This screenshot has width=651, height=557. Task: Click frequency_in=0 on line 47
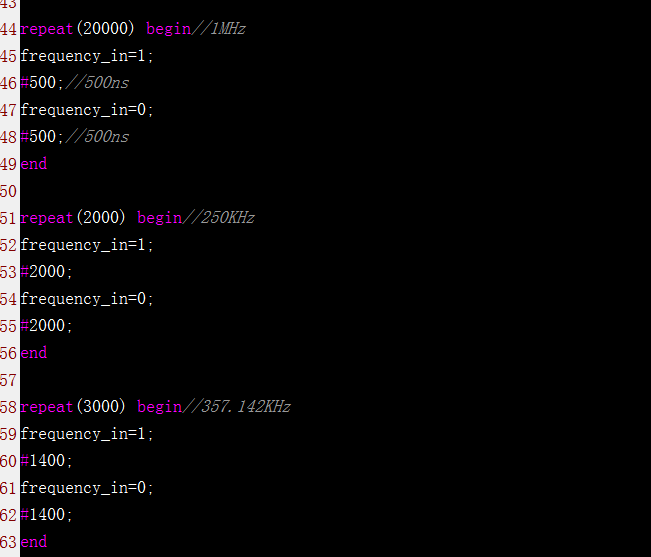[x=87, y=110]
